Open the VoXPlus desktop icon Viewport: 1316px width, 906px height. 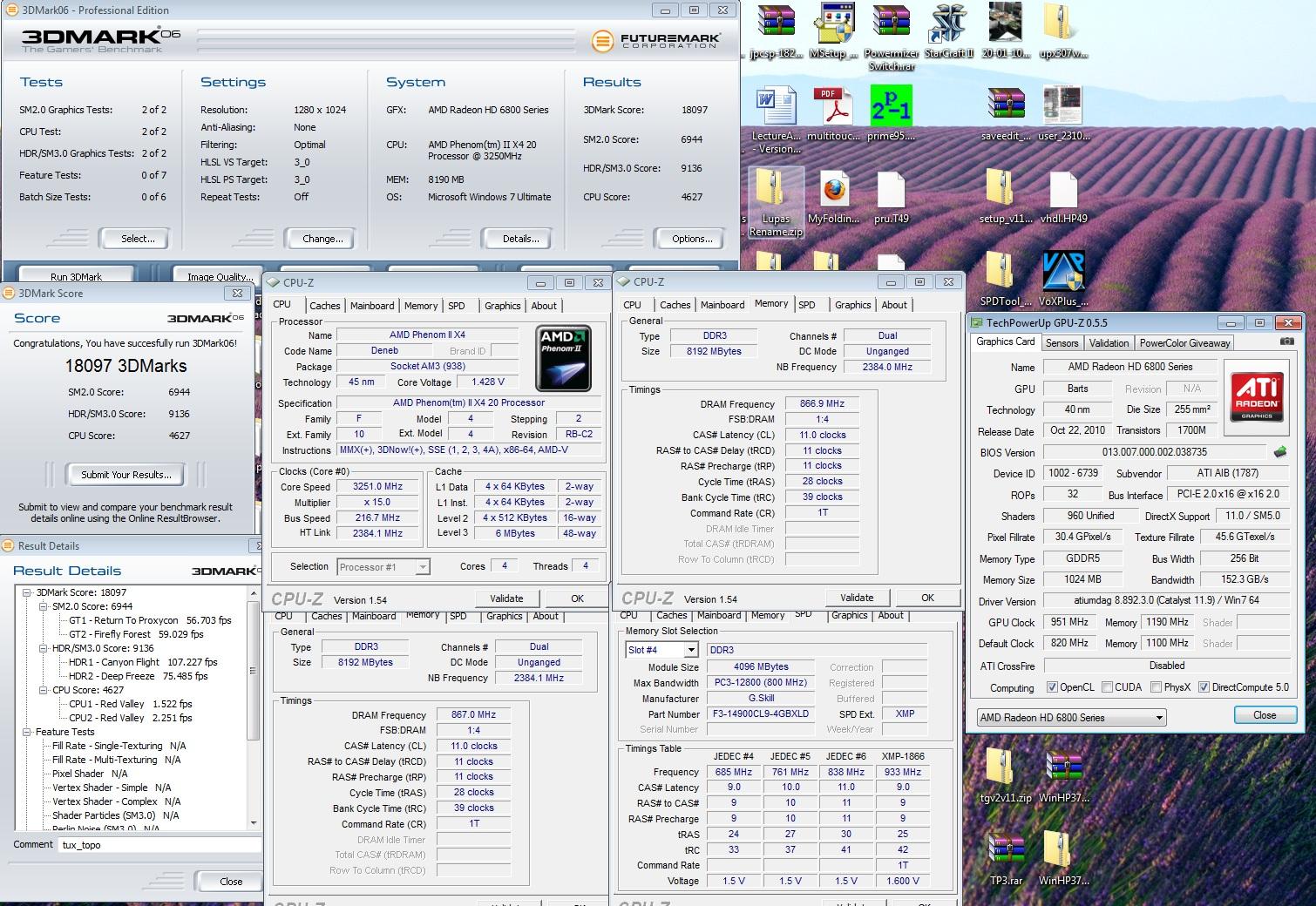pos(1063,280)
